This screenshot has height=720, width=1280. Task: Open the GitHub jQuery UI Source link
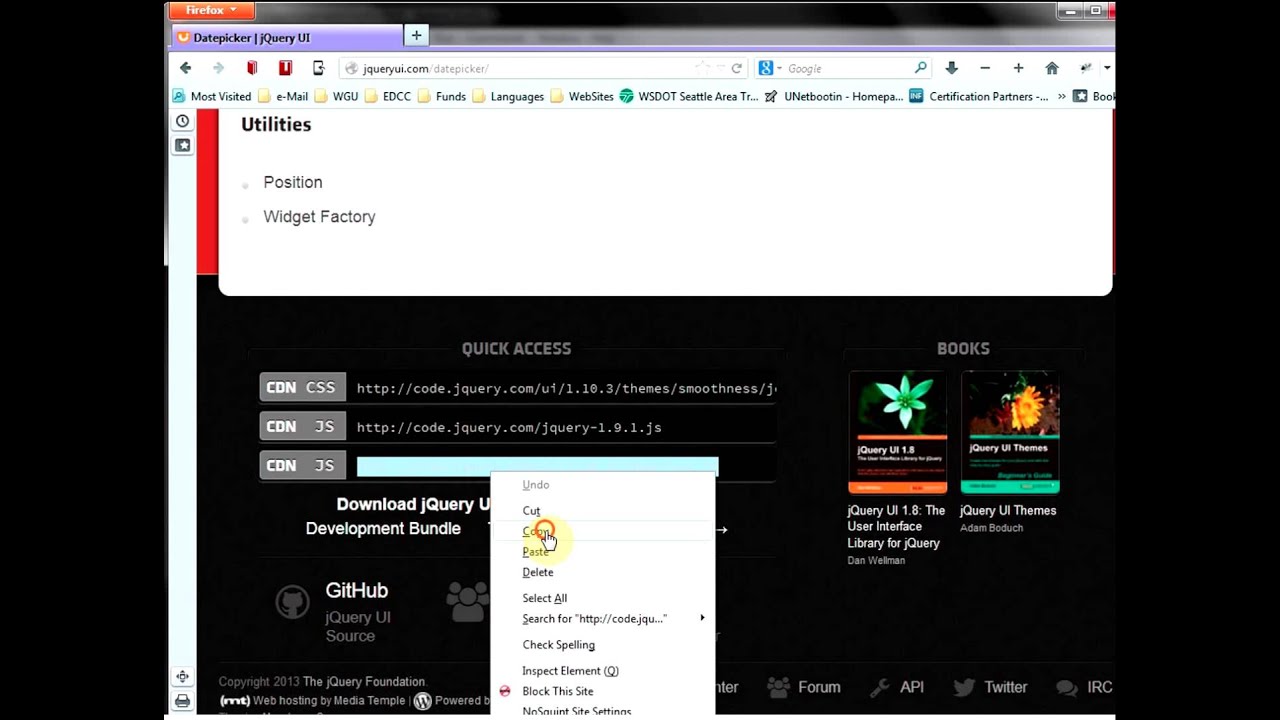pyautogui.click(x=357, y=612)
